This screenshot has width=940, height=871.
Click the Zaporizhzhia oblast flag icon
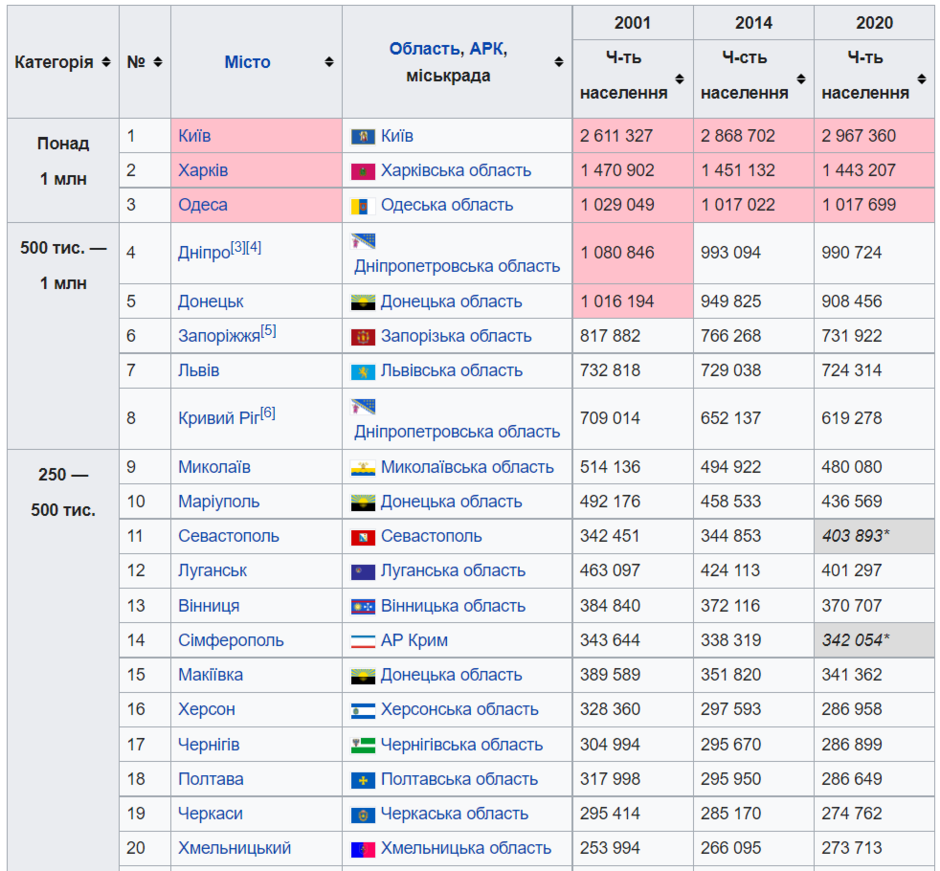click(x=363, y=337)
